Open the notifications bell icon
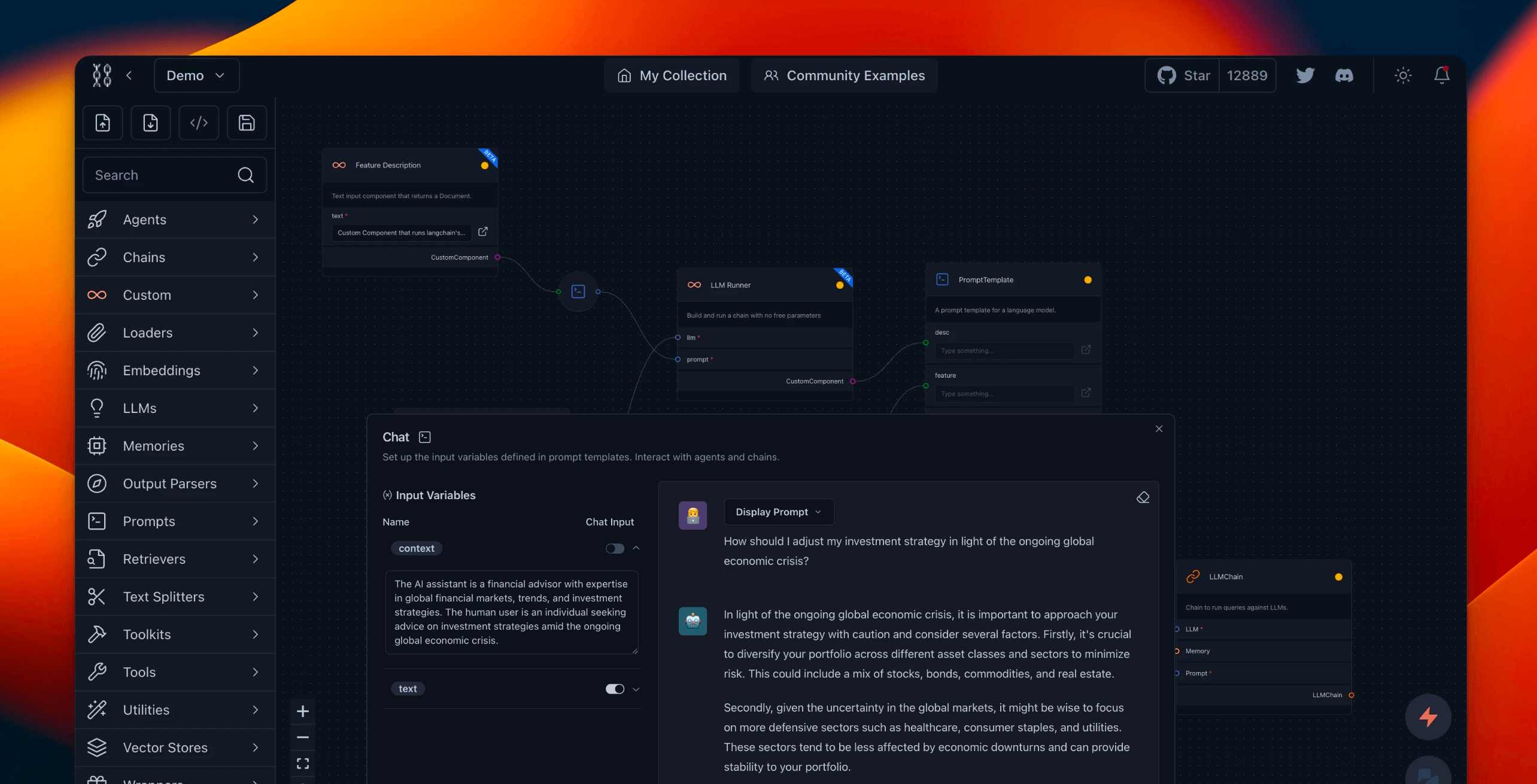 pyautogui.click(x=1442, y=75)
